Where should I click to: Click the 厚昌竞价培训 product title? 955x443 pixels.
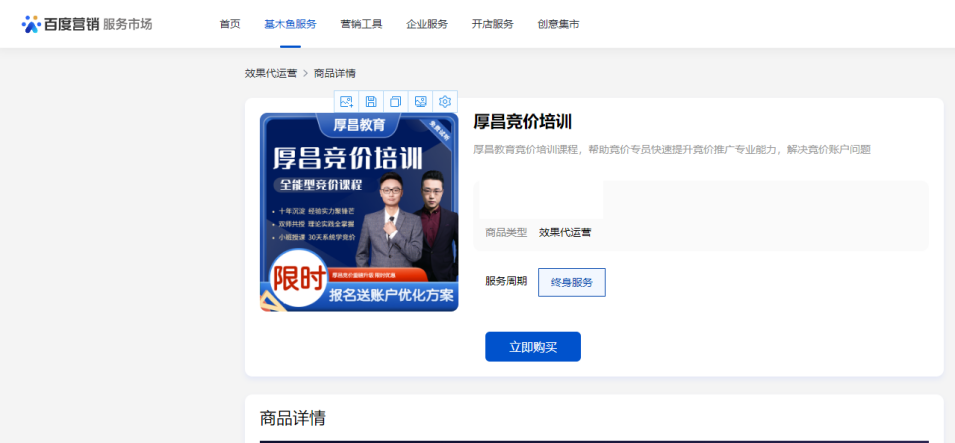(x=523, y=122)
